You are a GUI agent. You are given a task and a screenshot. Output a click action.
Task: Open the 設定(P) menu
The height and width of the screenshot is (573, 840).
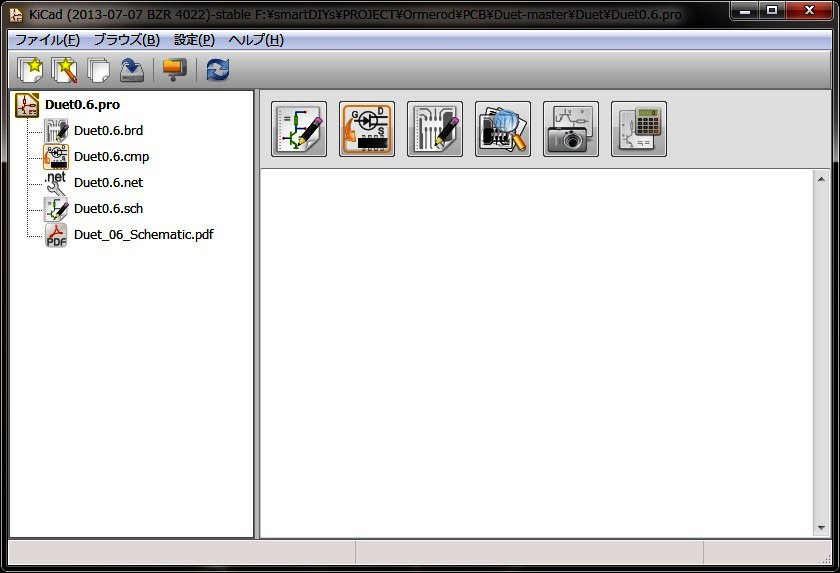[x=194, y=40]
